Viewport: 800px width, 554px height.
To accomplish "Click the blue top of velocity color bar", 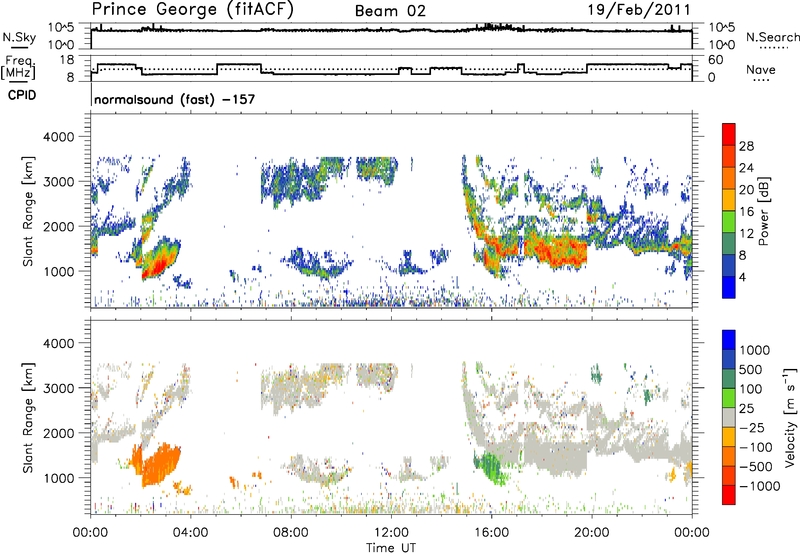I will pyautogui.click(x=729, y=340).
